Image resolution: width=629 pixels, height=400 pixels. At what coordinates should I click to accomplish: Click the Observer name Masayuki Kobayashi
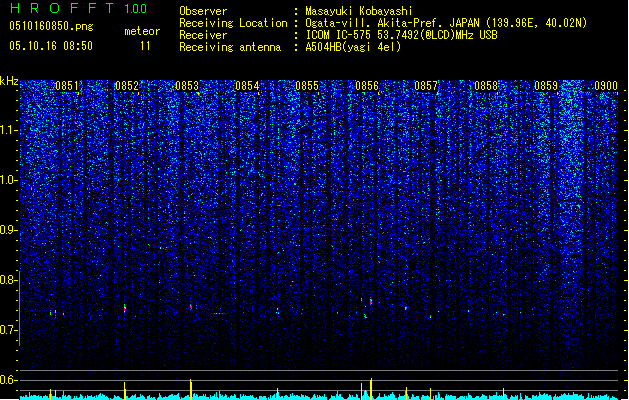[359, 11]
